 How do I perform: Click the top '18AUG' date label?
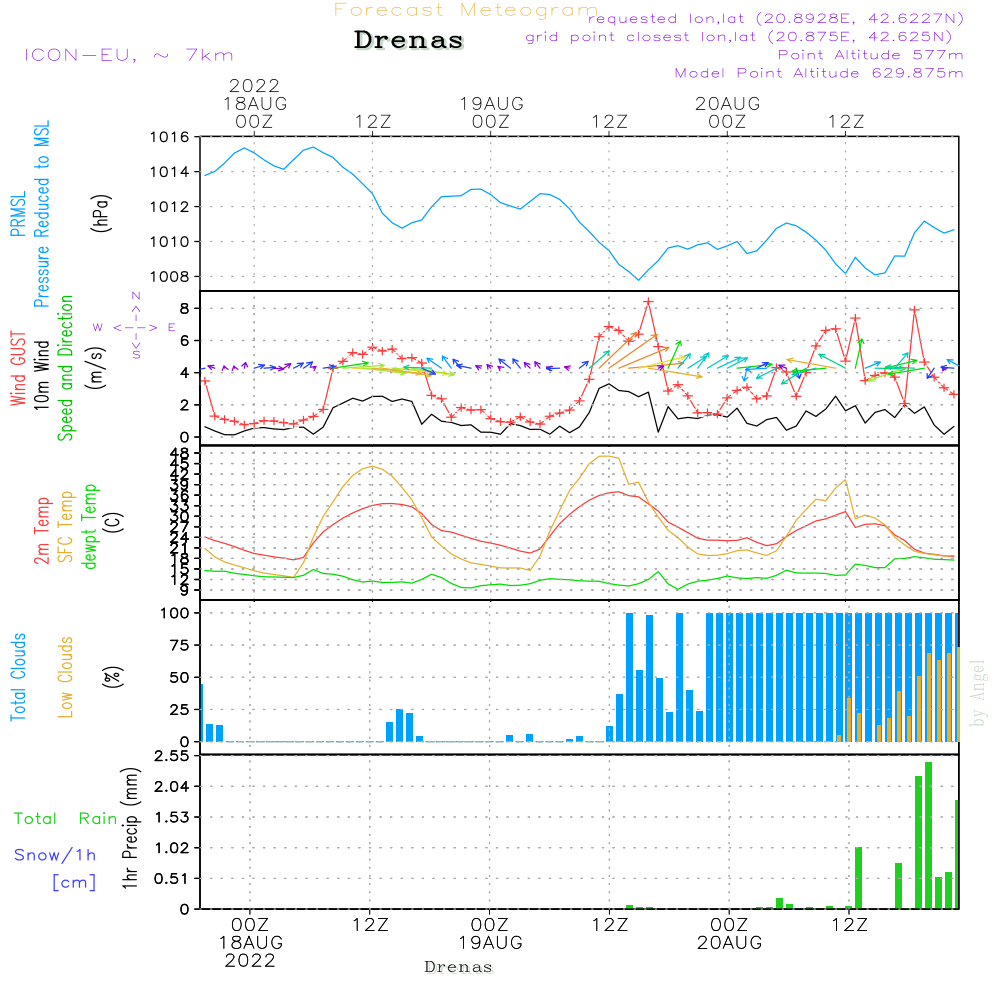[255, 104]
